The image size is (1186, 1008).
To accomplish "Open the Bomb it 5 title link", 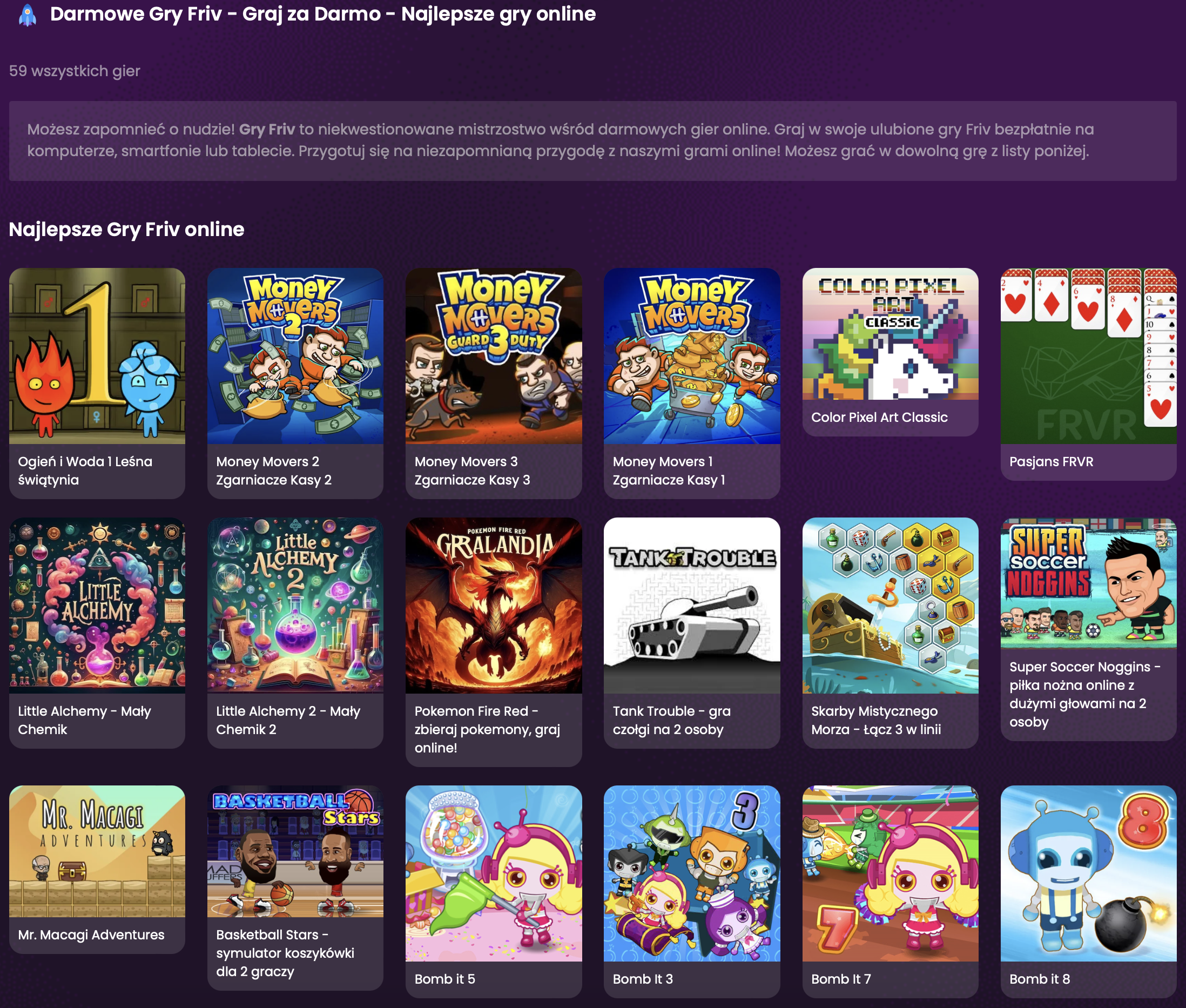I will 444,979.
